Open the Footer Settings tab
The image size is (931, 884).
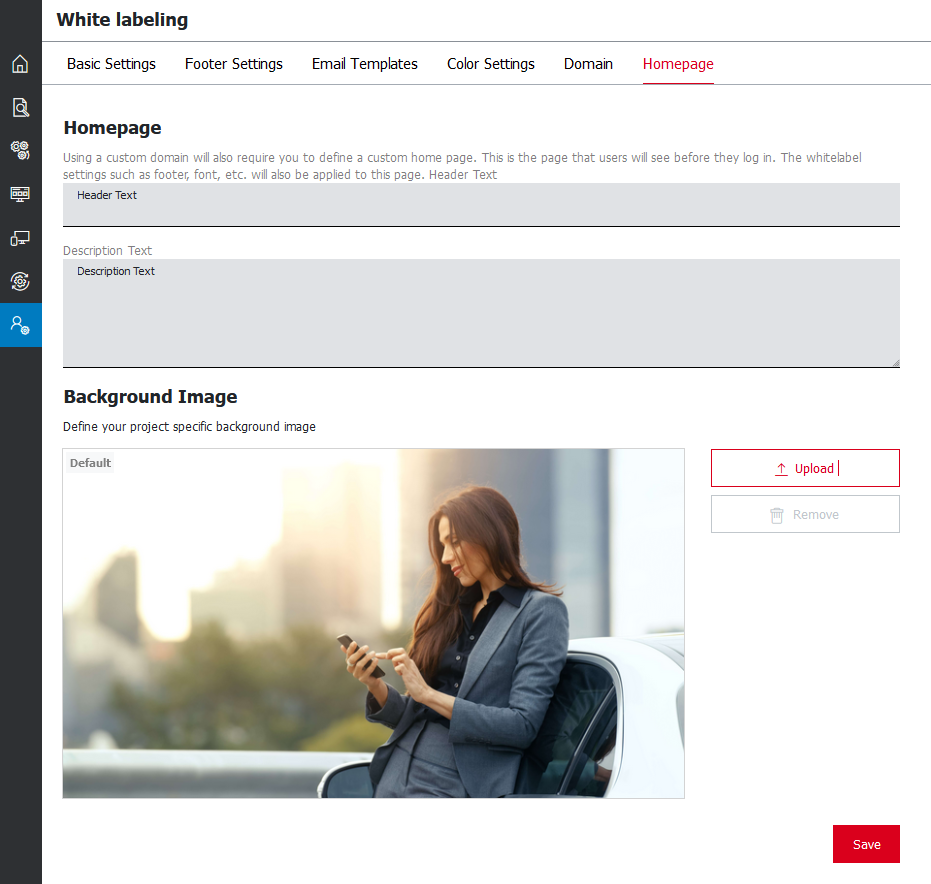234,64
